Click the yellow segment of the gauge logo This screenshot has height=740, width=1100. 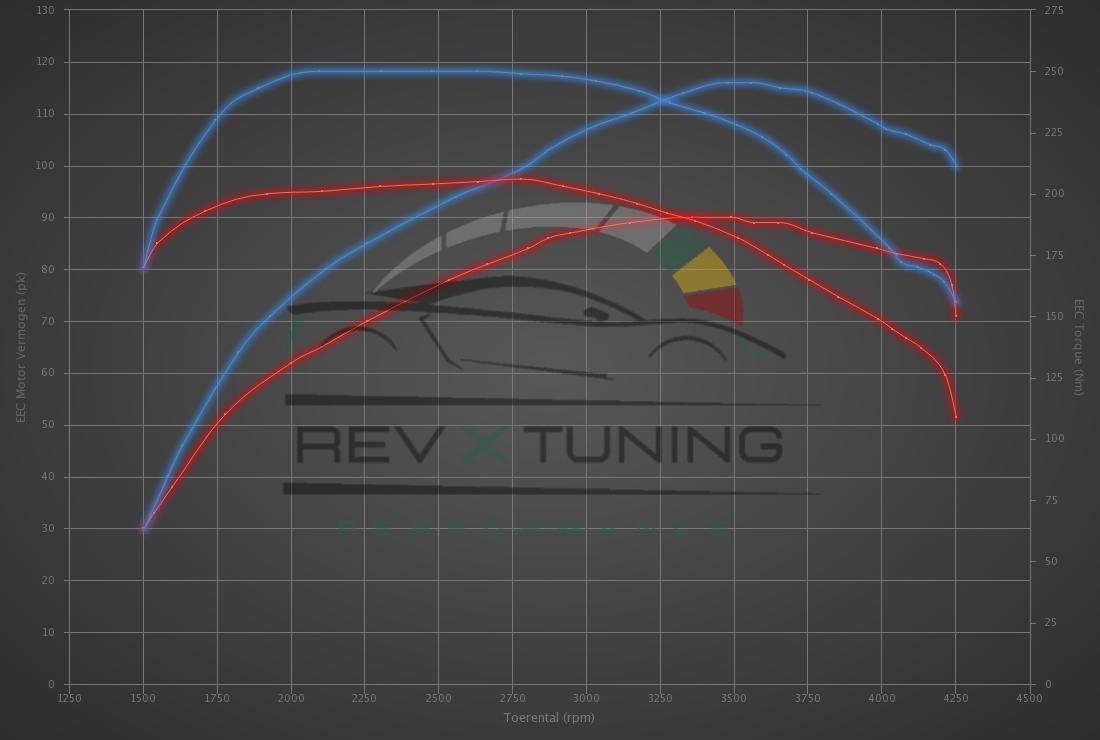coord(704,270)
